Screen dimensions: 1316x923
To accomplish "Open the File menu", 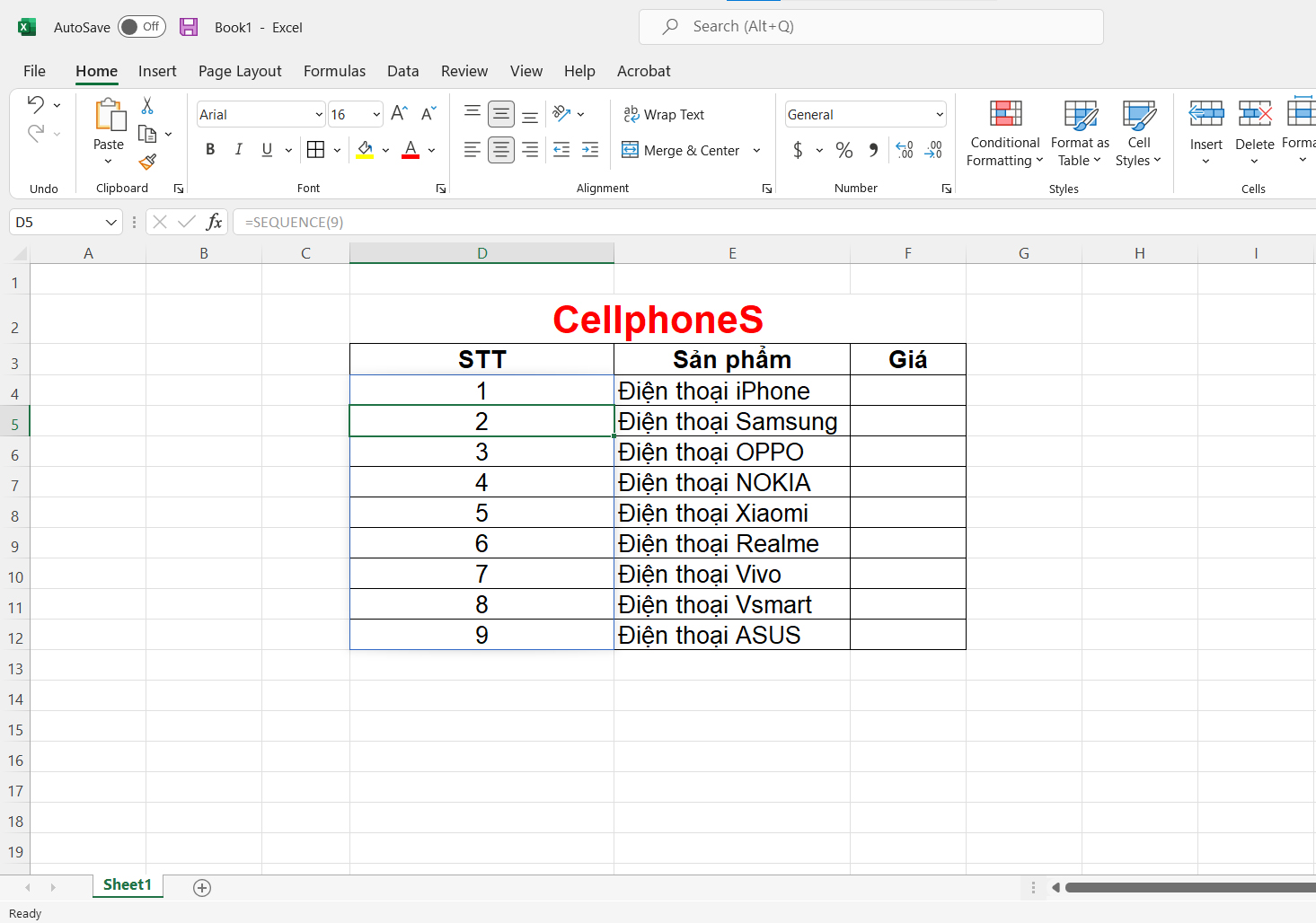I will coord(34,71).
